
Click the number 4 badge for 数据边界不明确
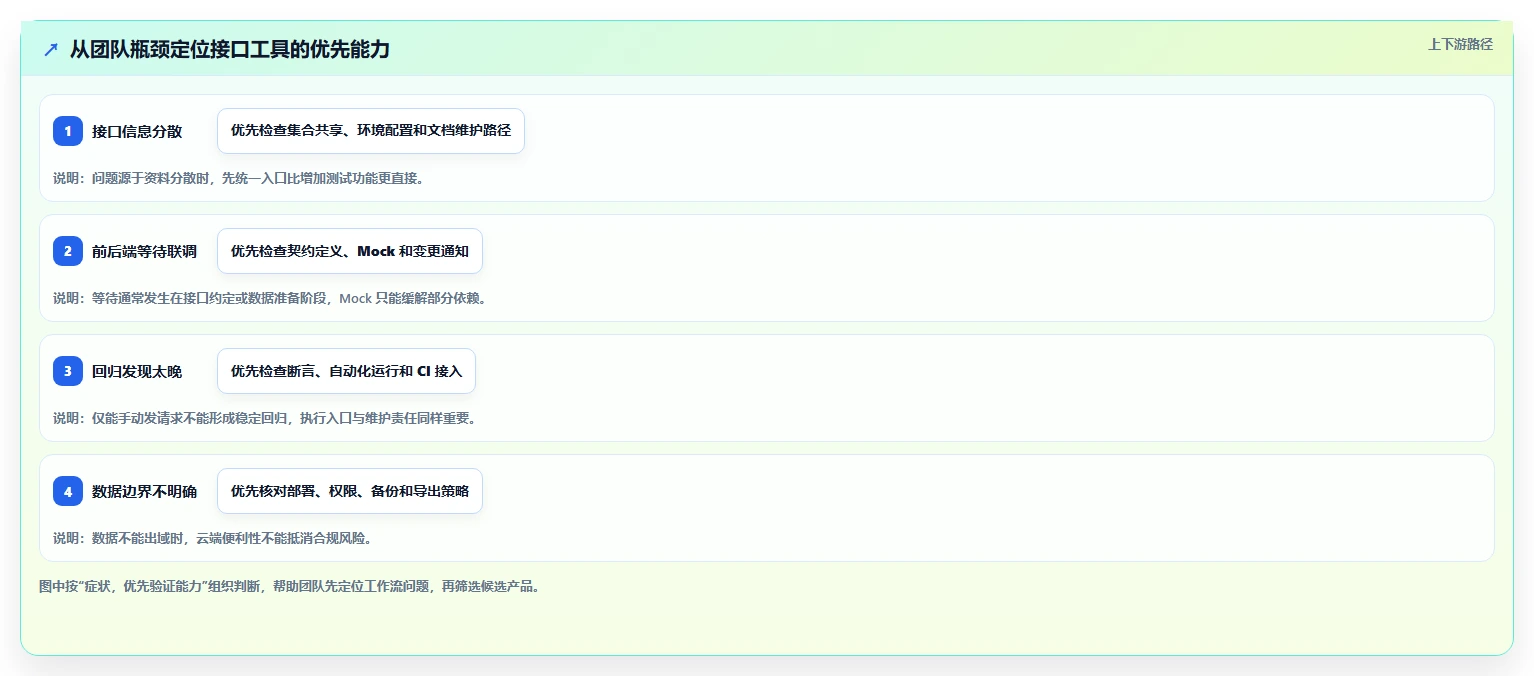point(68,491)
